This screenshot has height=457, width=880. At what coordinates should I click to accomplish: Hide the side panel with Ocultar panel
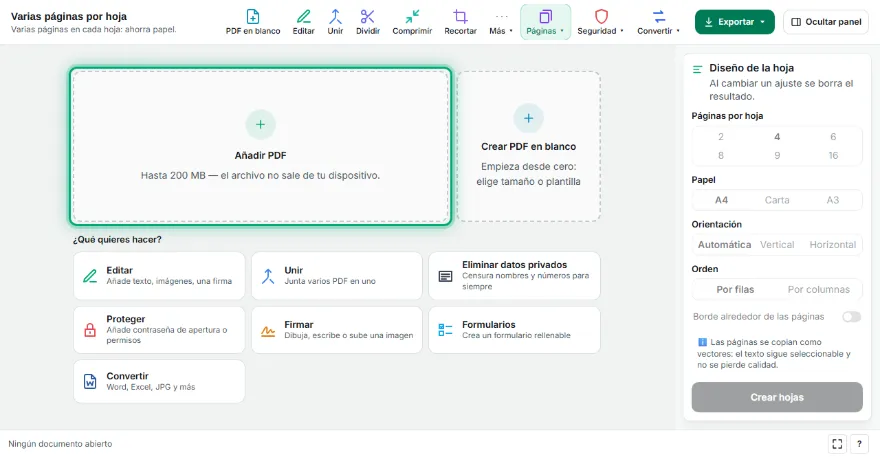coord(826,22)
